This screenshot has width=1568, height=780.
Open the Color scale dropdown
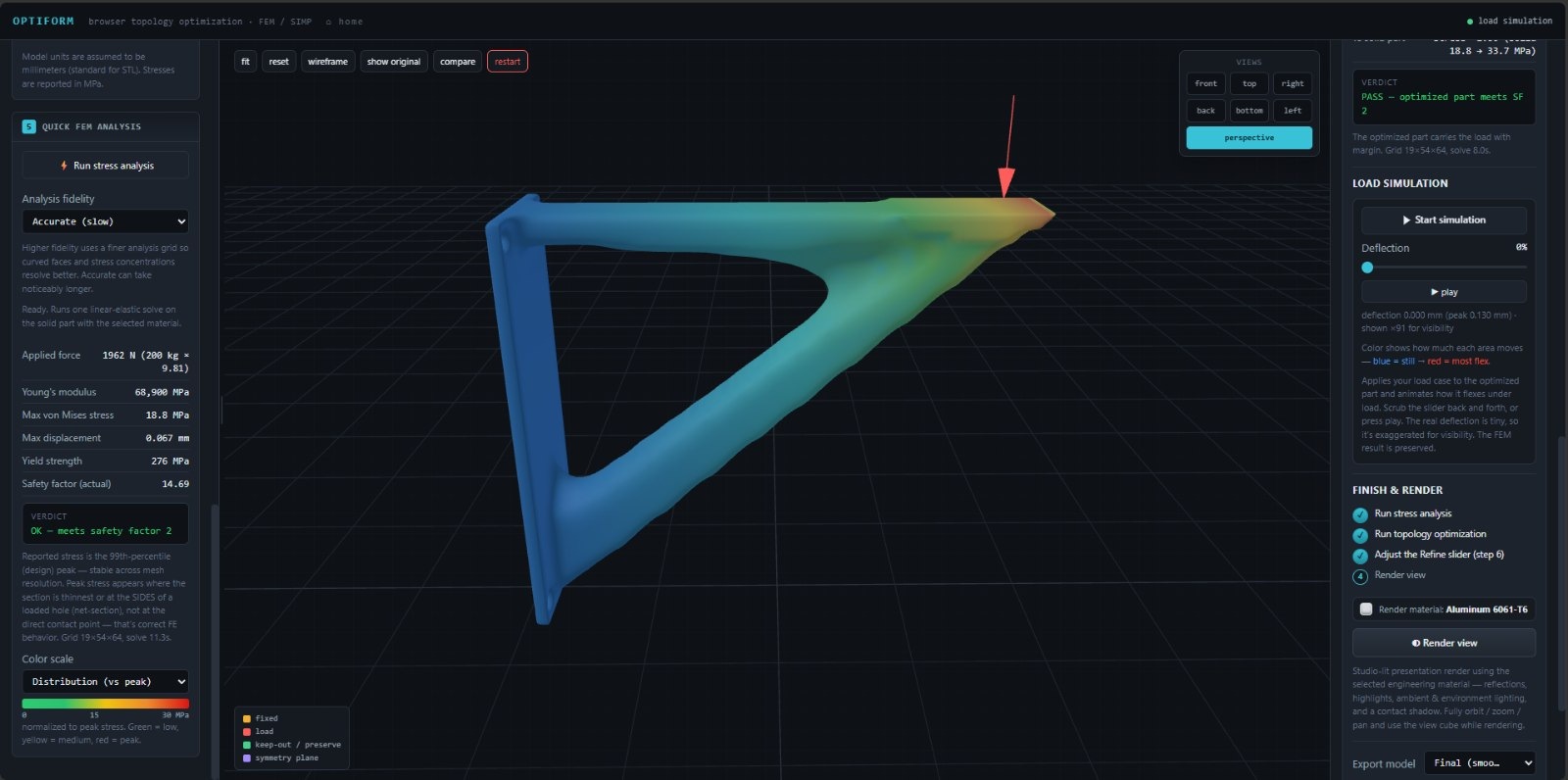106,681
